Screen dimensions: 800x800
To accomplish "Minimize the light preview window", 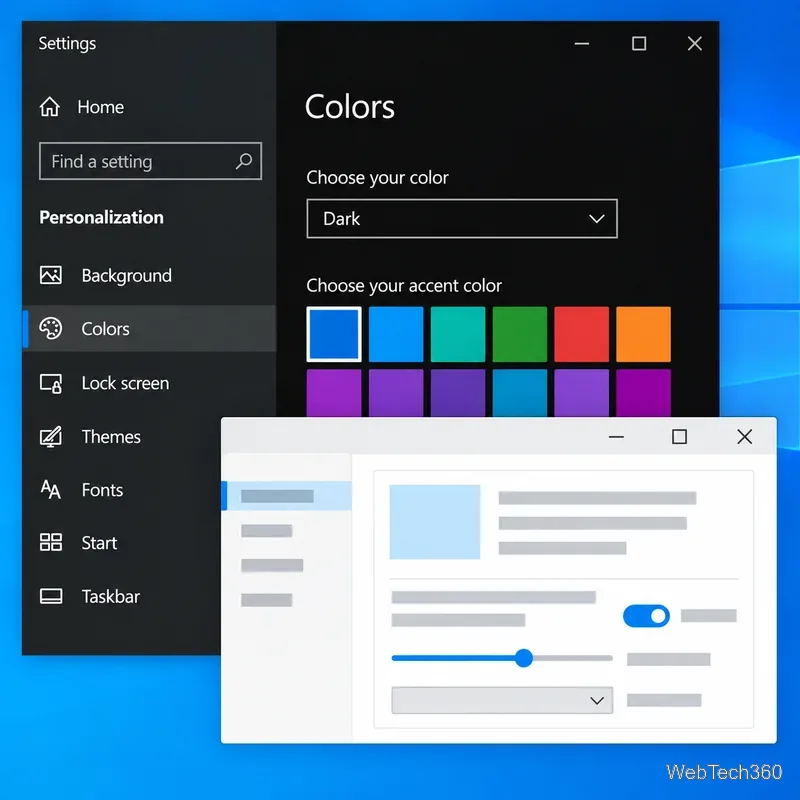I will (x=616, y=437).
